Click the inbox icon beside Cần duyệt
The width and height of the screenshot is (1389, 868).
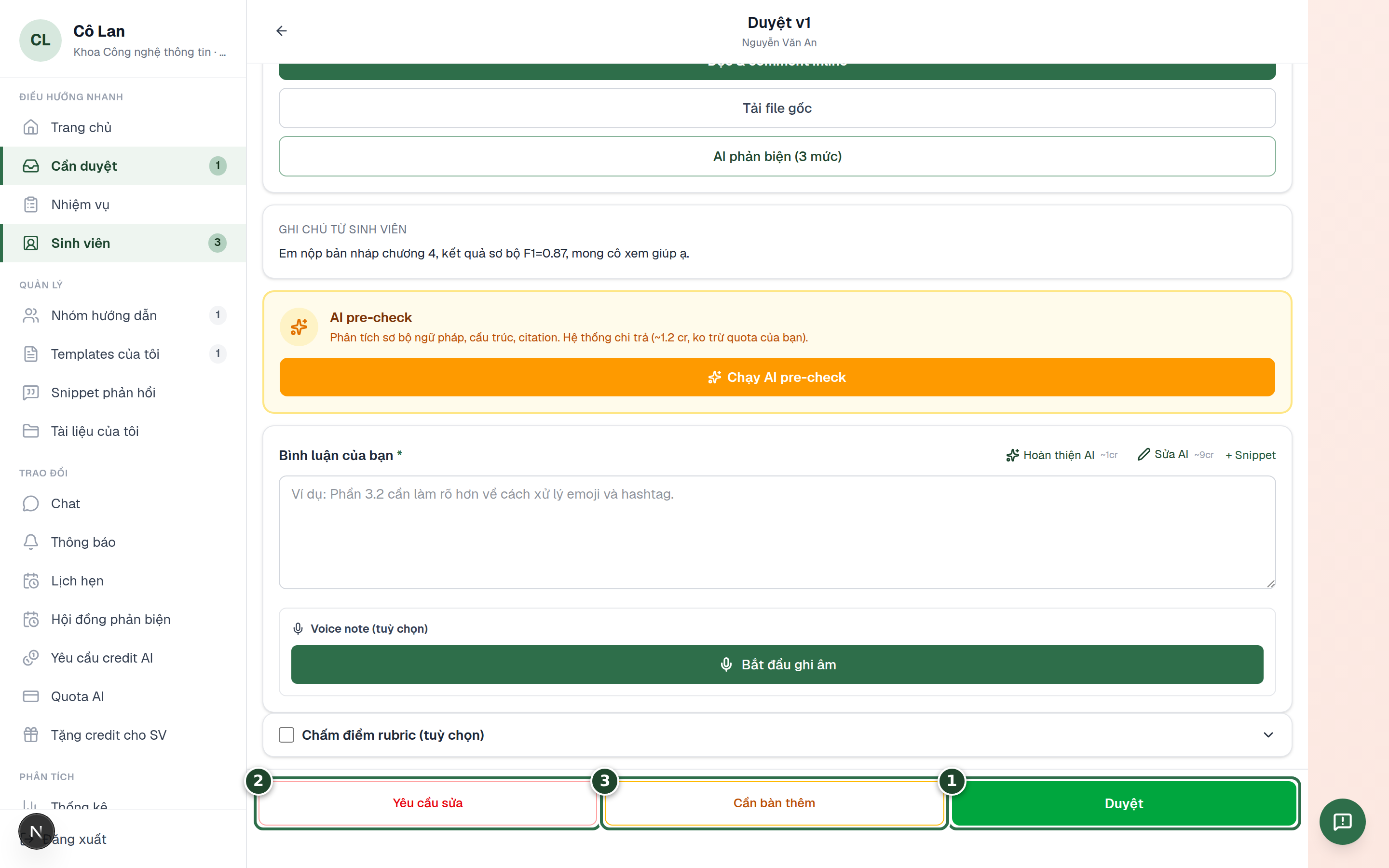click(31, 166)
